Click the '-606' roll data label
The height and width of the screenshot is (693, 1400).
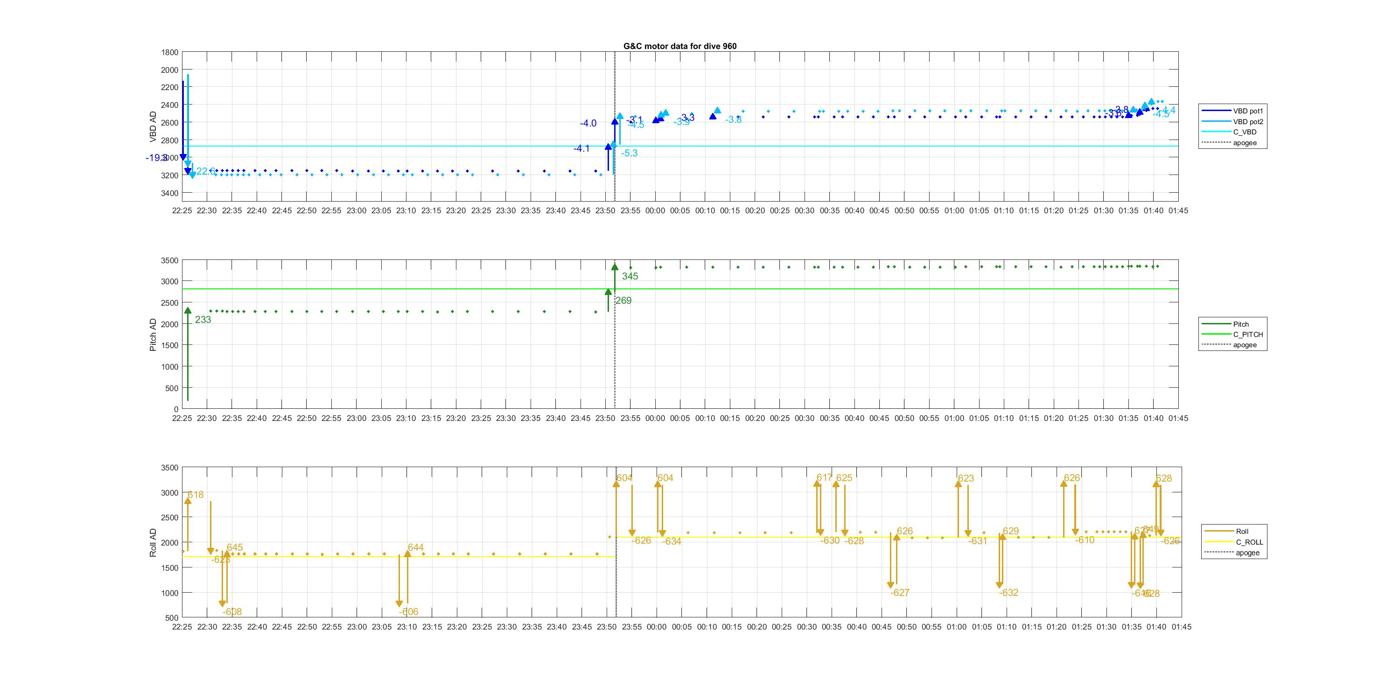[x=409, y=612]
